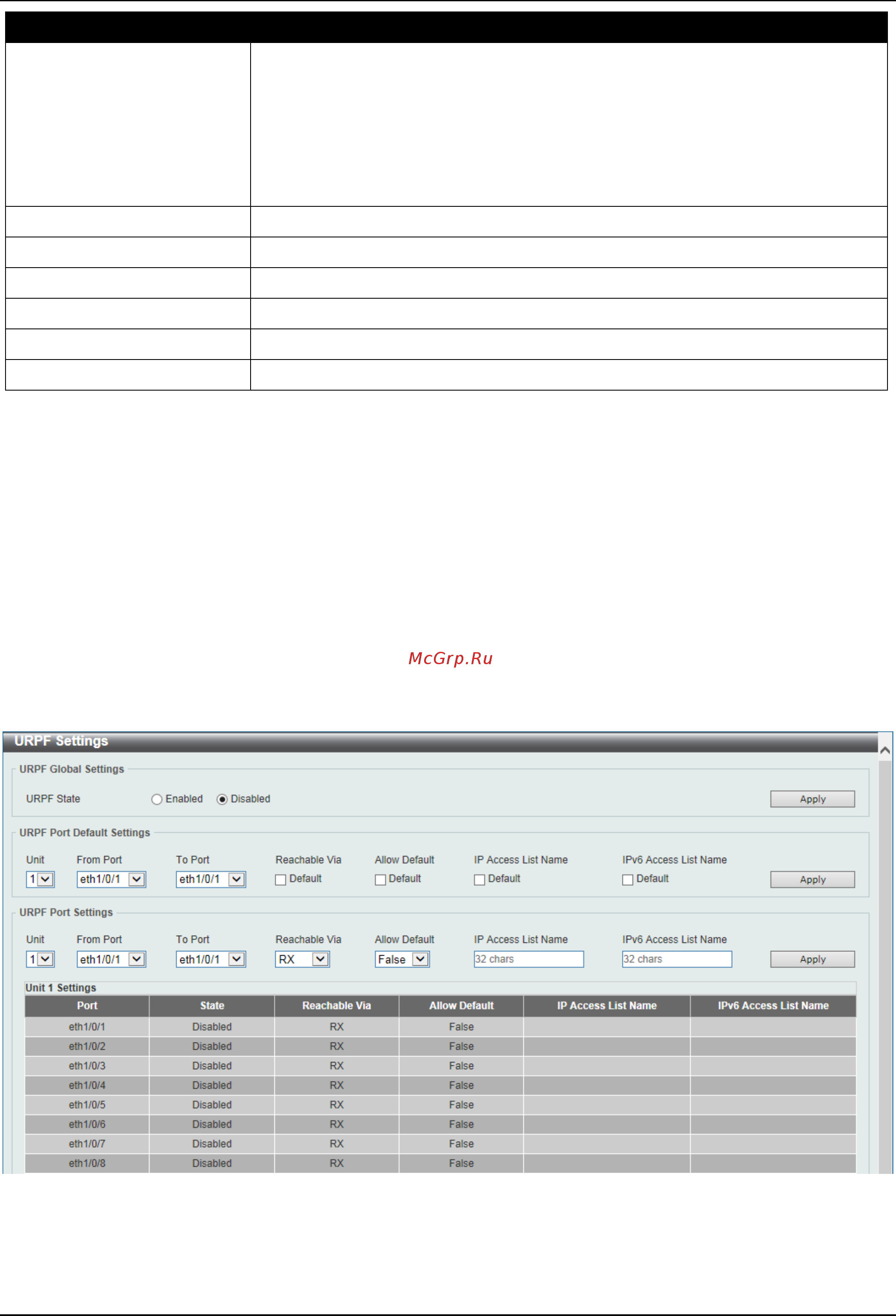Click the RX value for eth1/0/3
Screen dimensions: 896x1316
click(337, 1066)
